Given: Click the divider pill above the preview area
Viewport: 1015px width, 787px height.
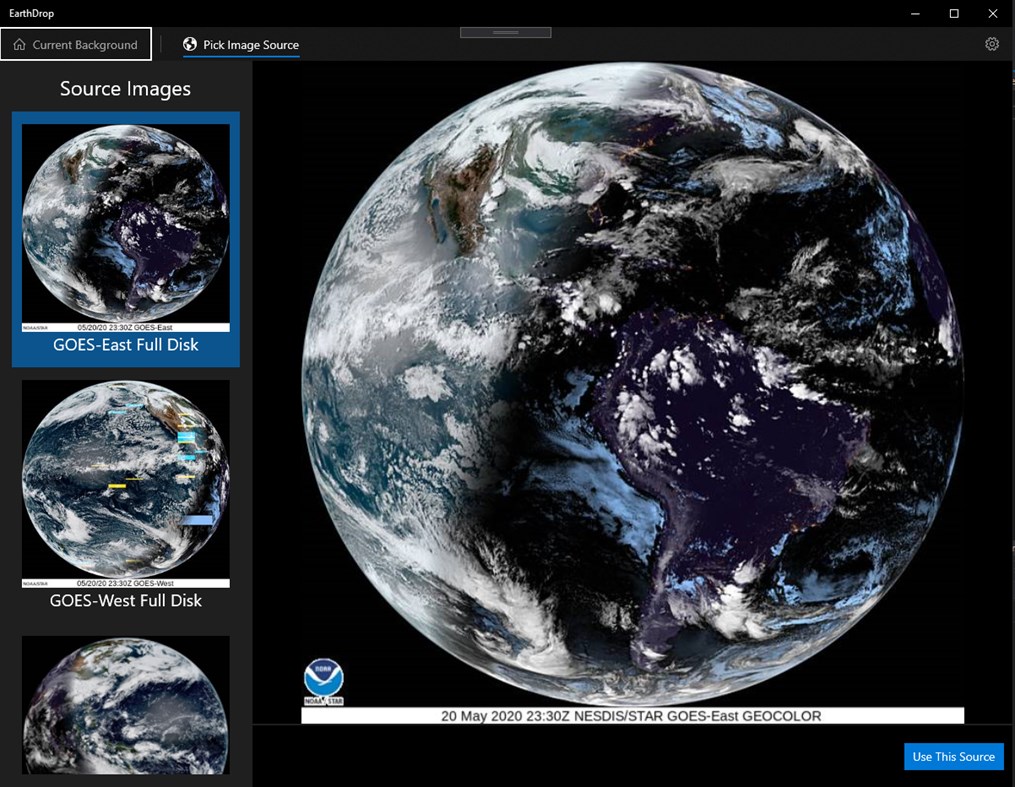Looking at the screenshot, I should [505, 31].
